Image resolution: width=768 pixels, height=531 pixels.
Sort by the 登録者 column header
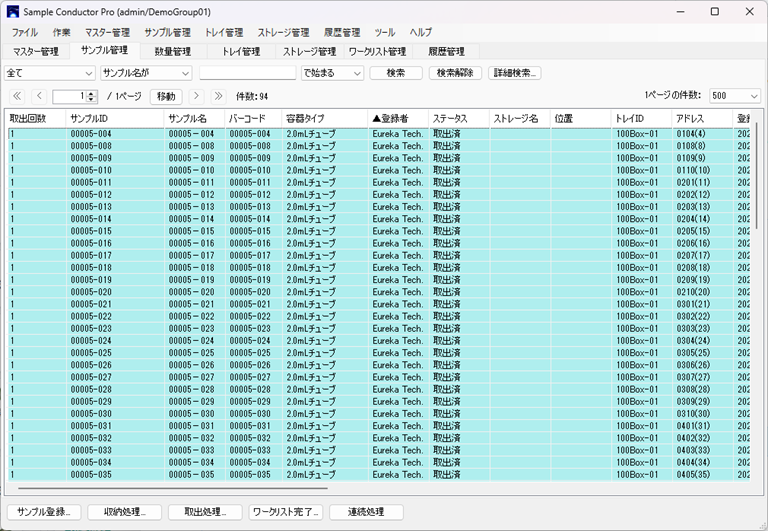tap(397, 119)
